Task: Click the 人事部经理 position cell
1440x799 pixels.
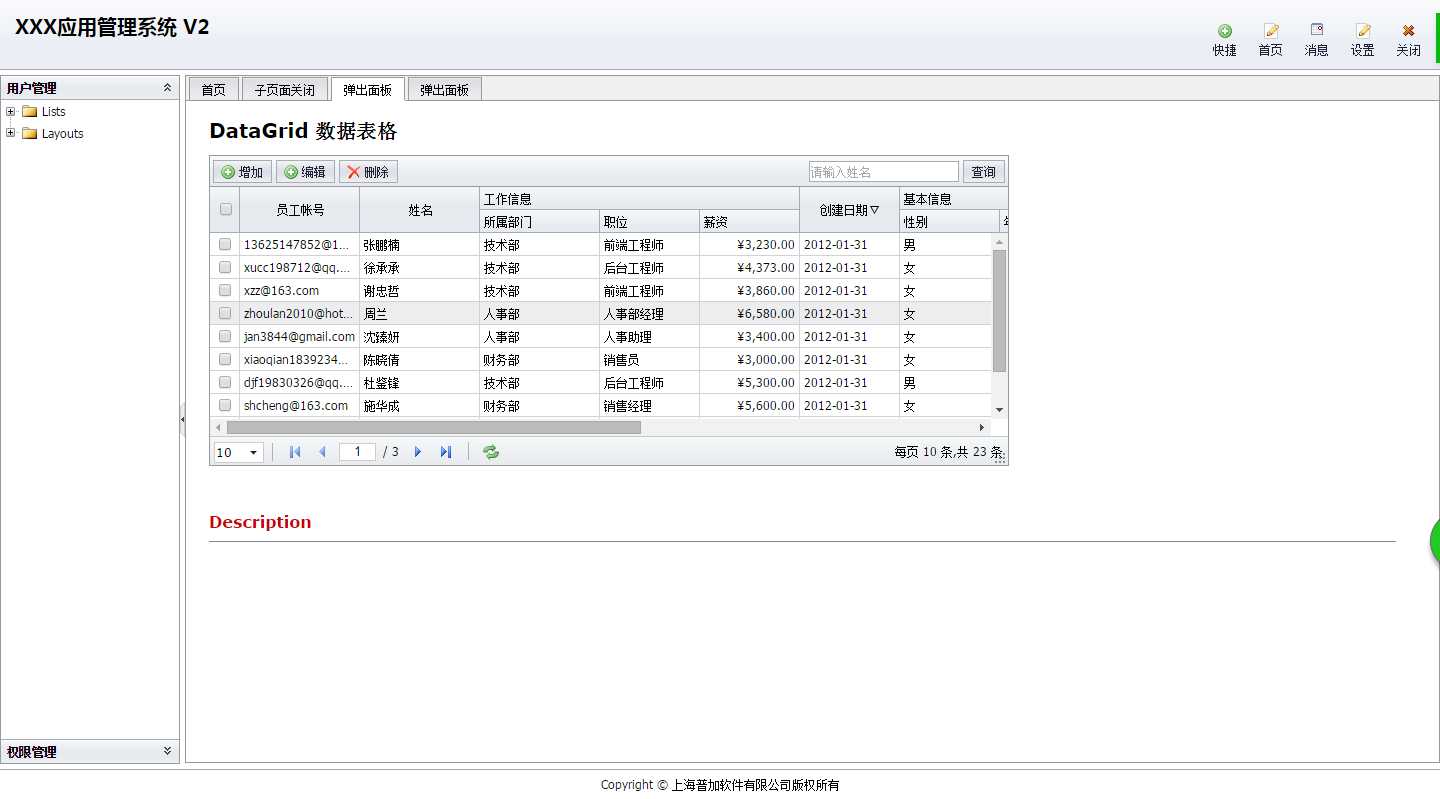Action: [649, 313]
